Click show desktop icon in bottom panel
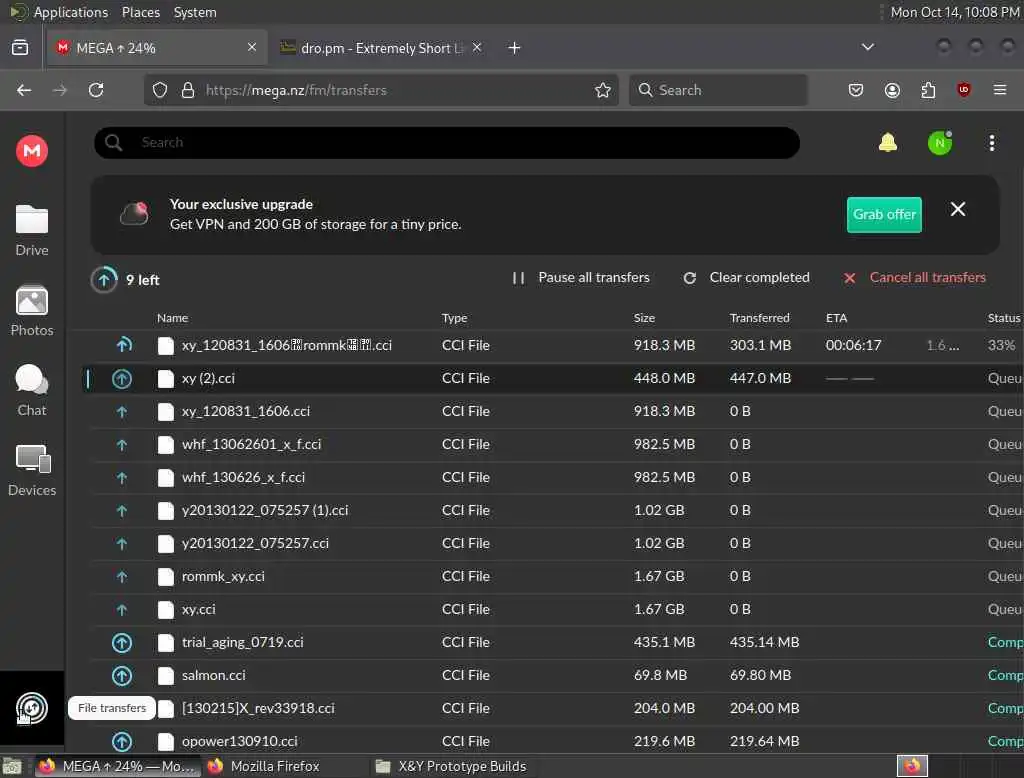Viewport: 1024px width, 778px height. (x=12, y=766)
